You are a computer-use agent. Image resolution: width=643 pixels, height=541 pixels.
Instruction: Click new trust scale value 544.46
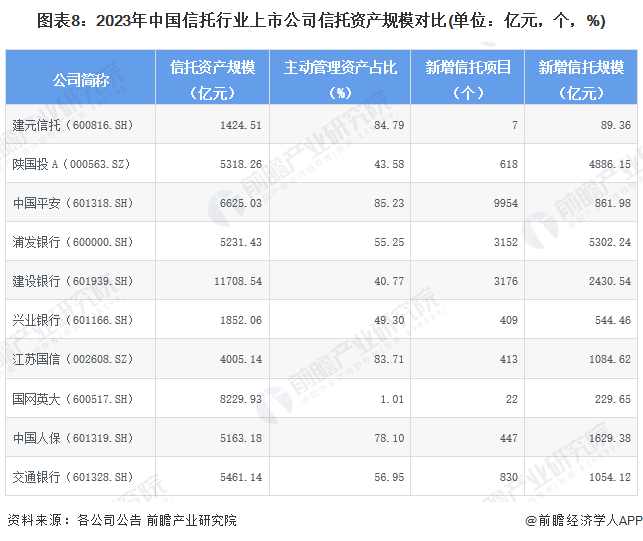pyautogui.click(x=613, y=320)
